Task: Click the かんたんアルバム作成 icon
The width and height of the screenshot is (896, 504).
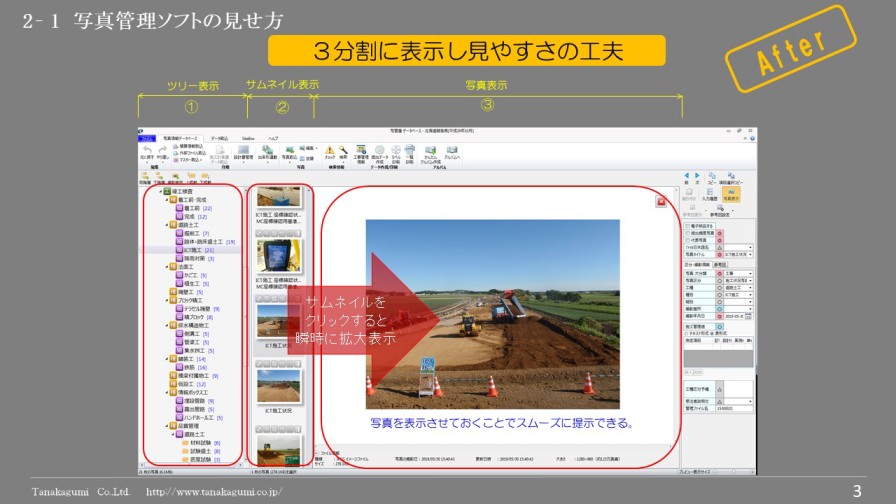Action: [x=431, y=151]
